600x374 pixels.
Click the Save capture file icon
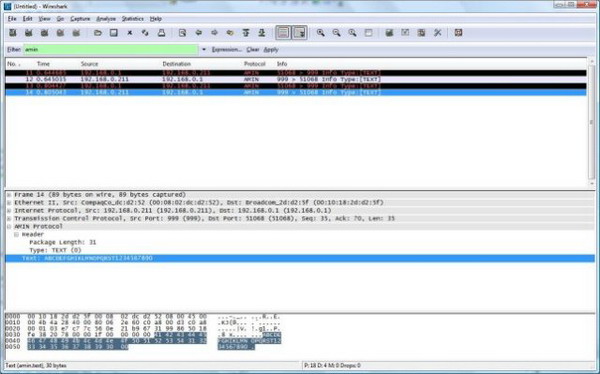point(114,33)
